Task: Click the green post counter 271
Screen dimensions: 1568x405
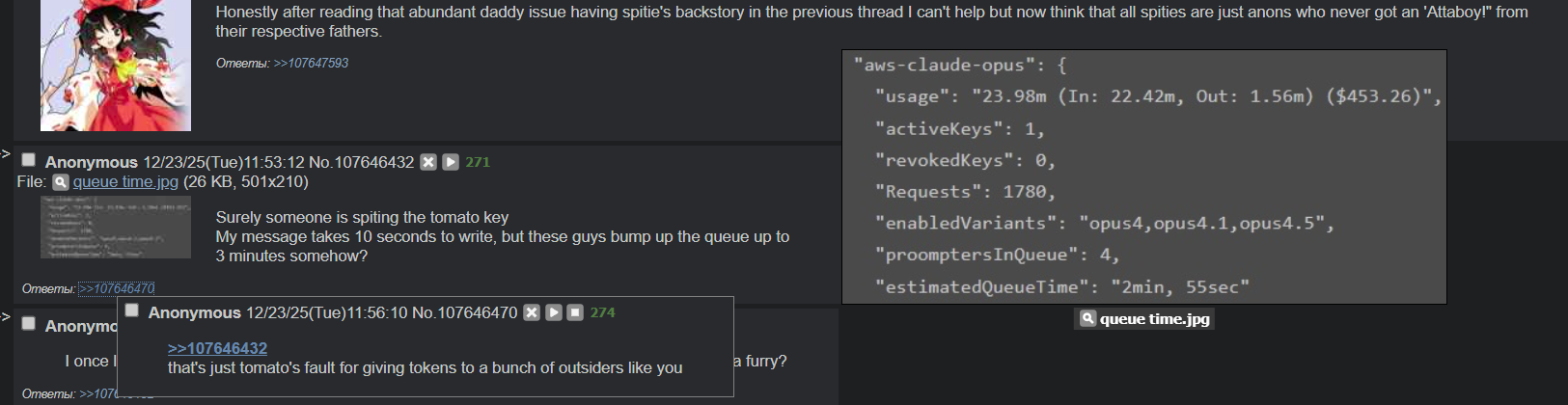Action: [x=478, y=162]
